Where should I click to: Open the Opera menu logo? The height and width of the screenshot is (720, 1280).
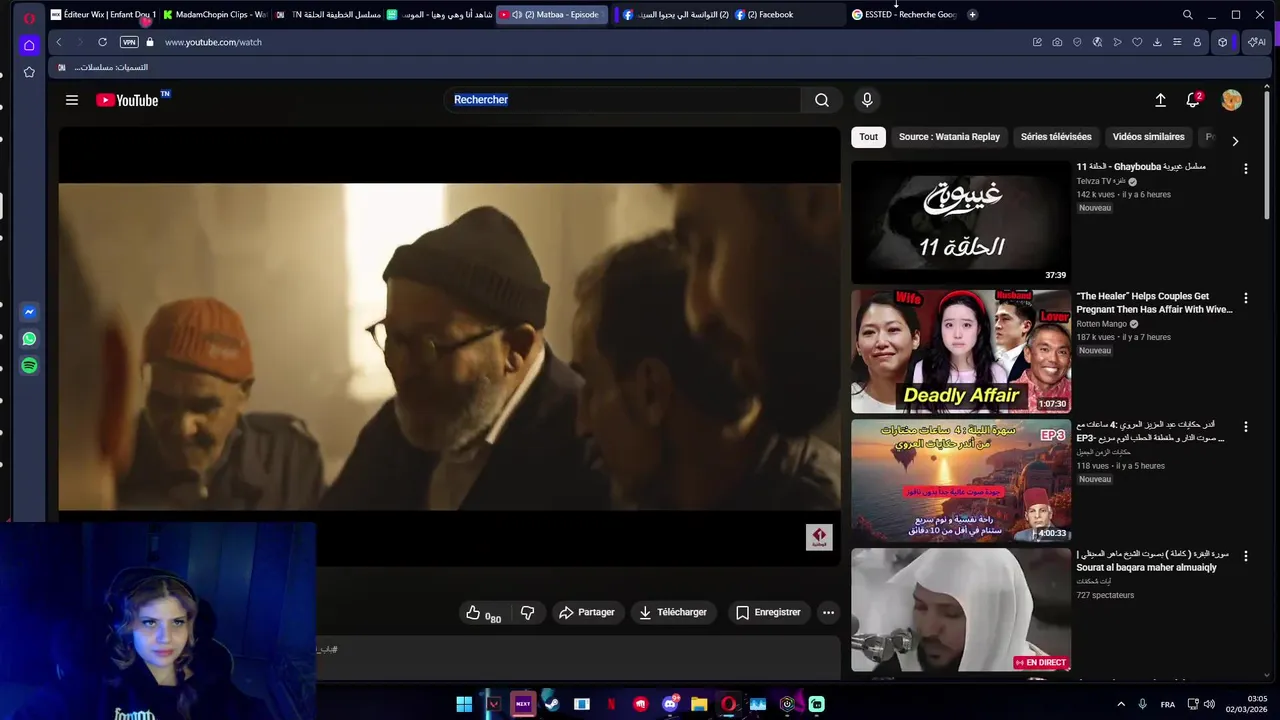coord(29,17)
